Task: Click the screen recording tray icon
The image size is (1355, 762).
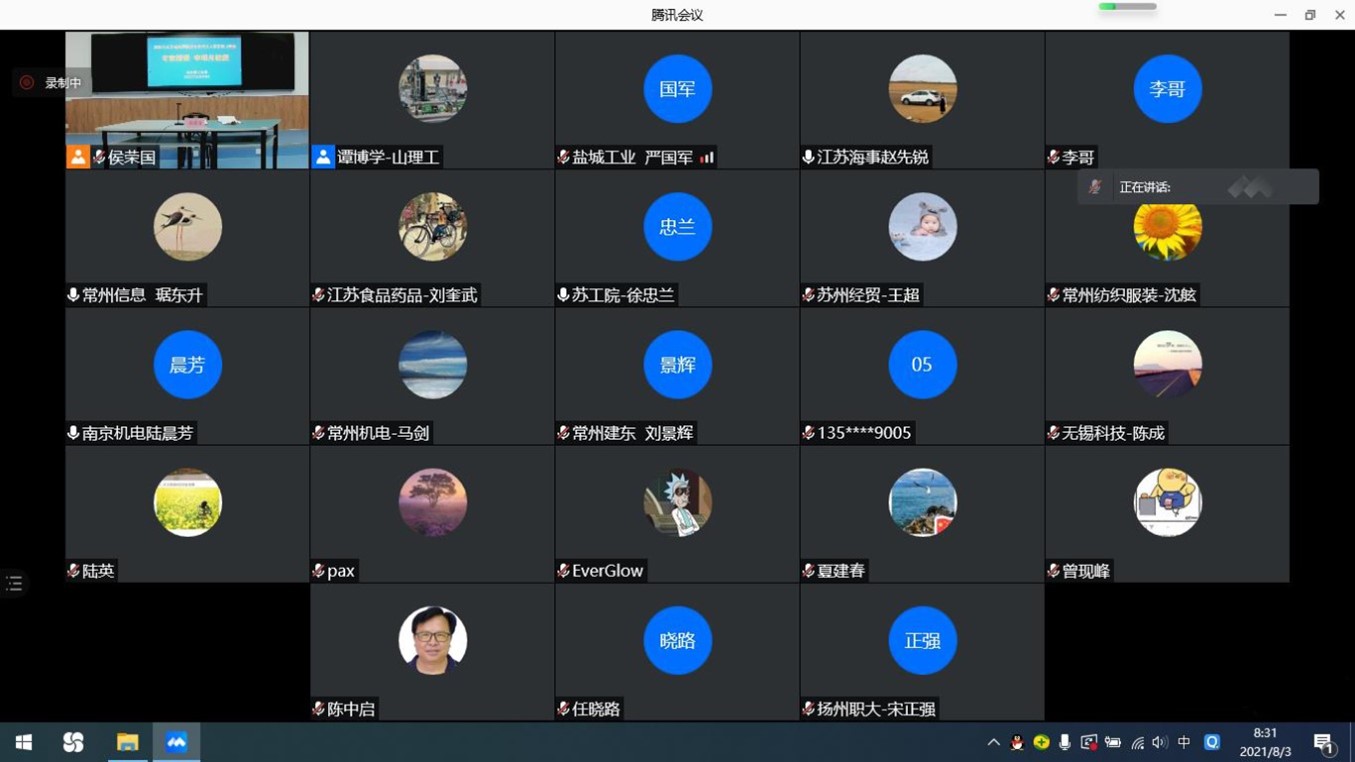Action: coord(1089,743)
